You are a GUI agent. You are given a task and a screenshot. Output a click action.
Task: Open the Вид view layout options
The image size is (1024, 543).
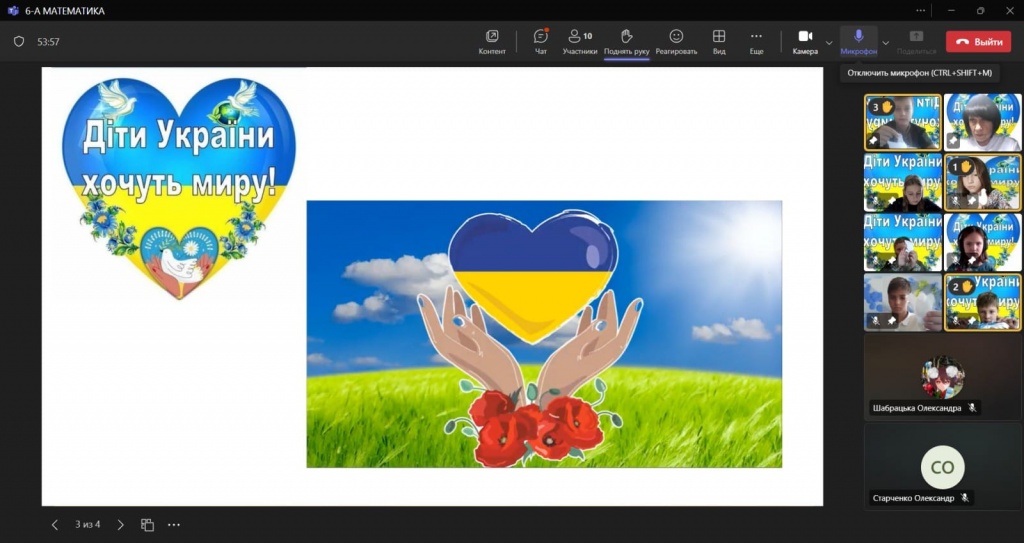pyautogui.click(x=719, y=41)
